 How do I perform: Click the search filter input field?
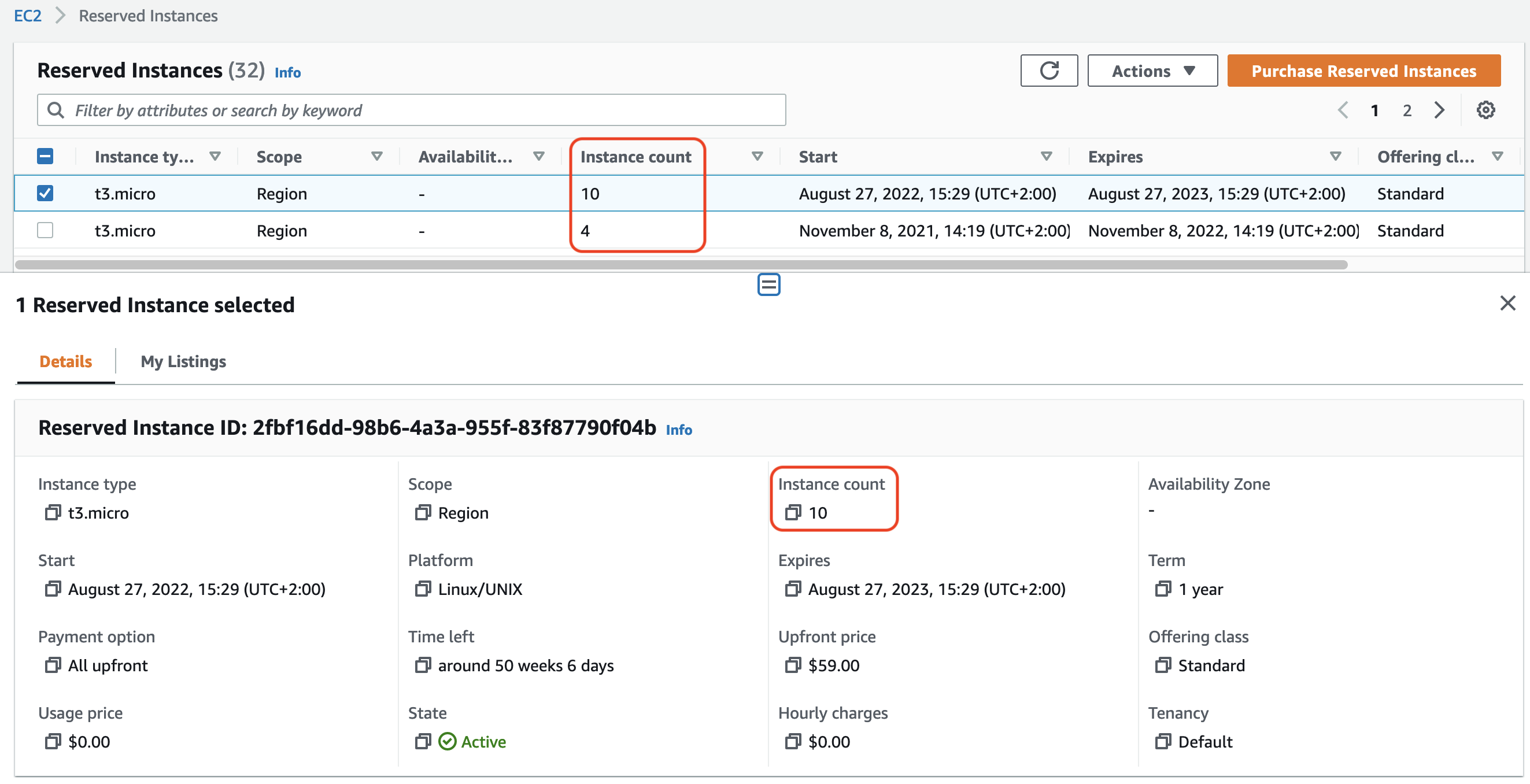(412, 109)
